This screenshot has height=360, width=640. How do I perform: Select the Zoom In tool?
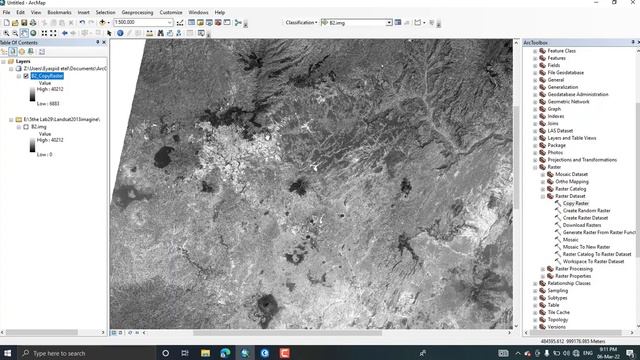7,33
